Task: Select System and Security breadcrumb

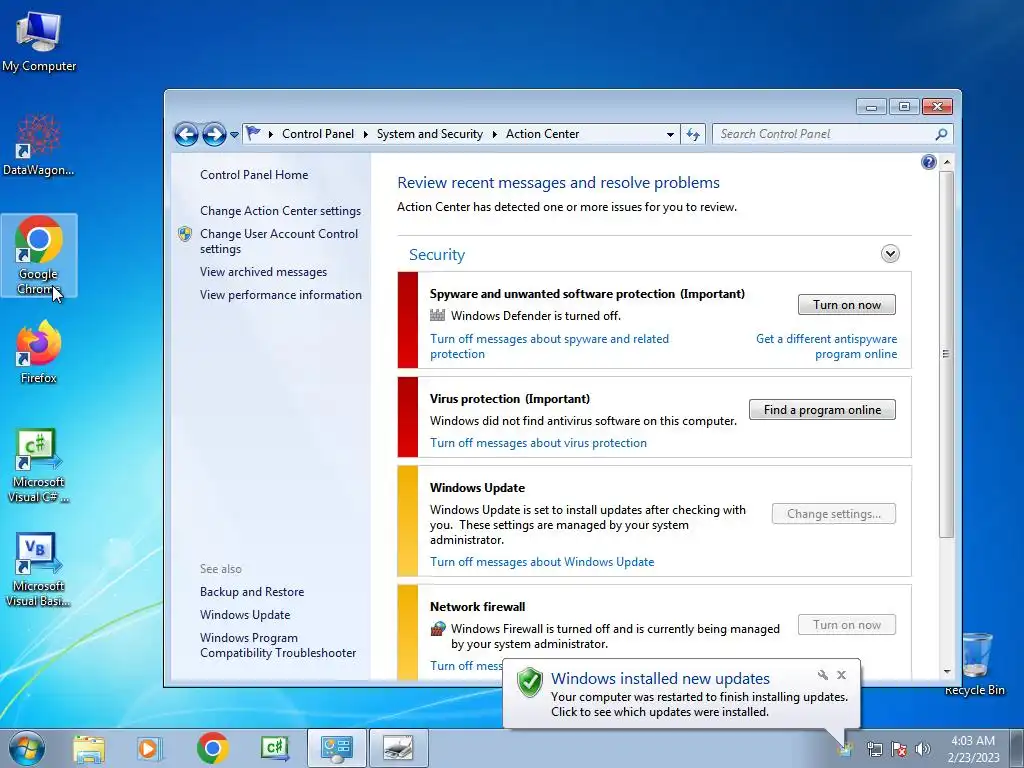Action: (430, 134)
